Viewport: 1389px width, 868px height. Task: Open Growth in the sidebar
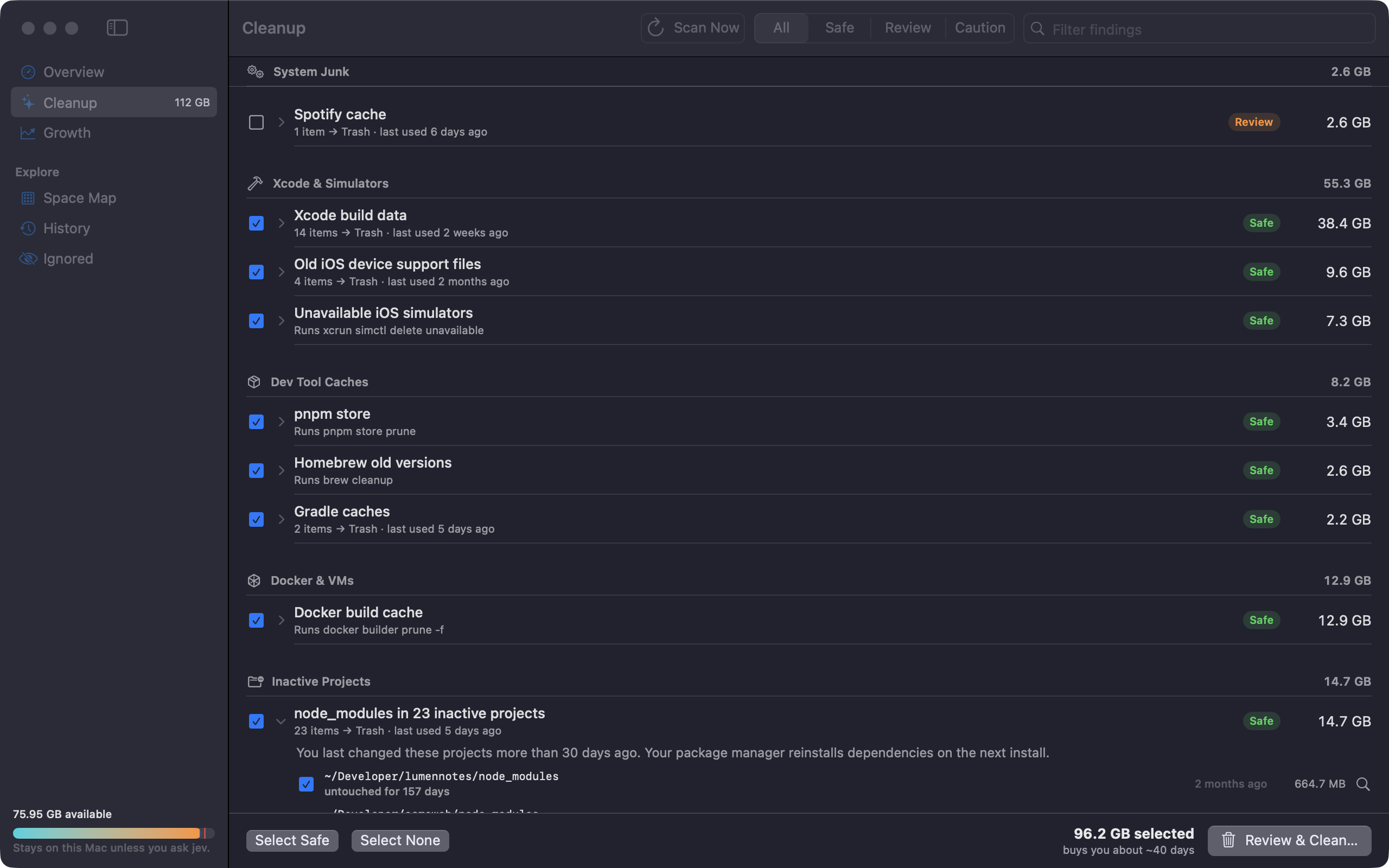coord(113,133)
